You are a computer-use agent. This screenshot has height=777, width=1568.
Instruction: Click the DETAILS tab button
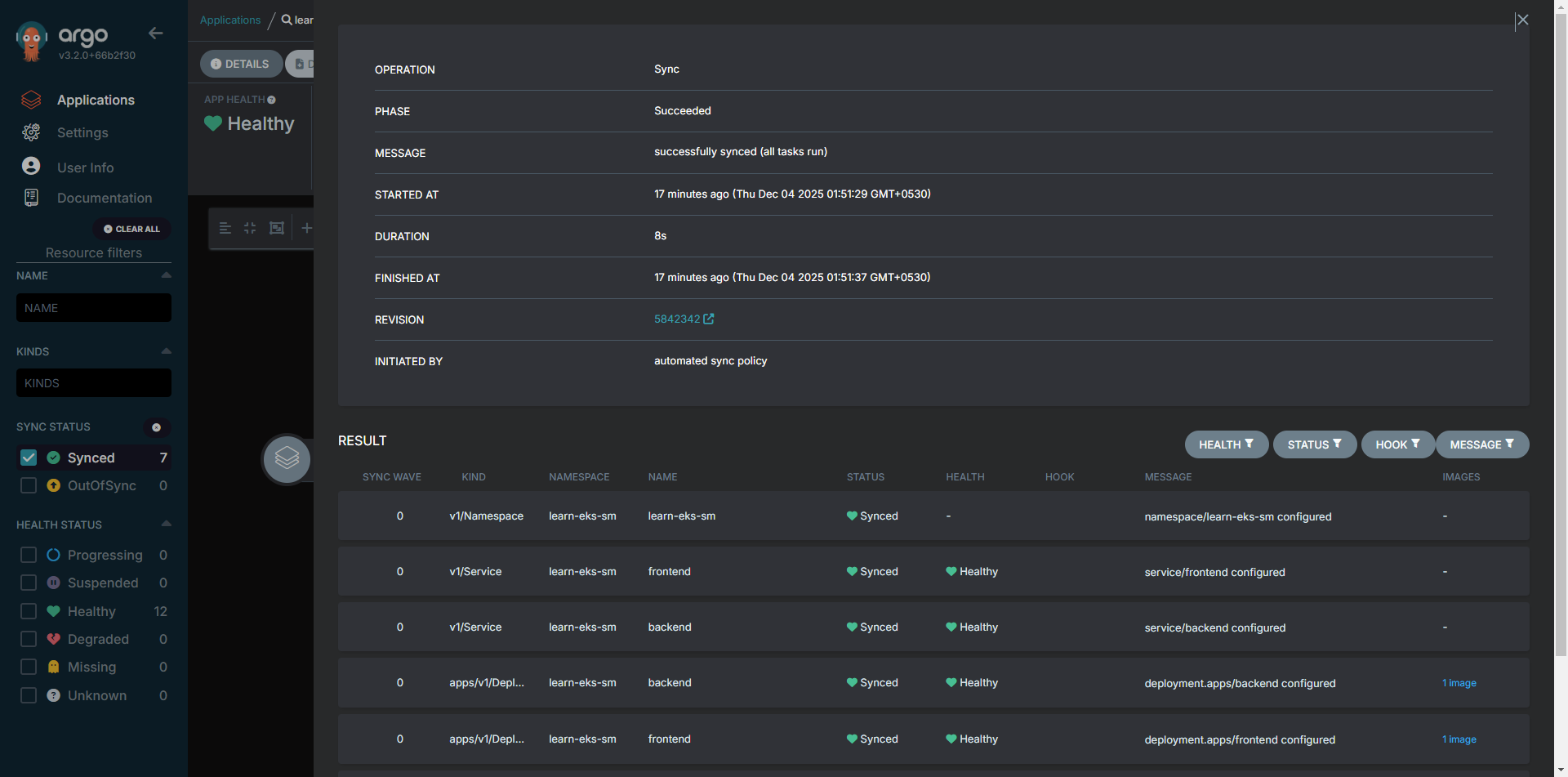[241, 64]
